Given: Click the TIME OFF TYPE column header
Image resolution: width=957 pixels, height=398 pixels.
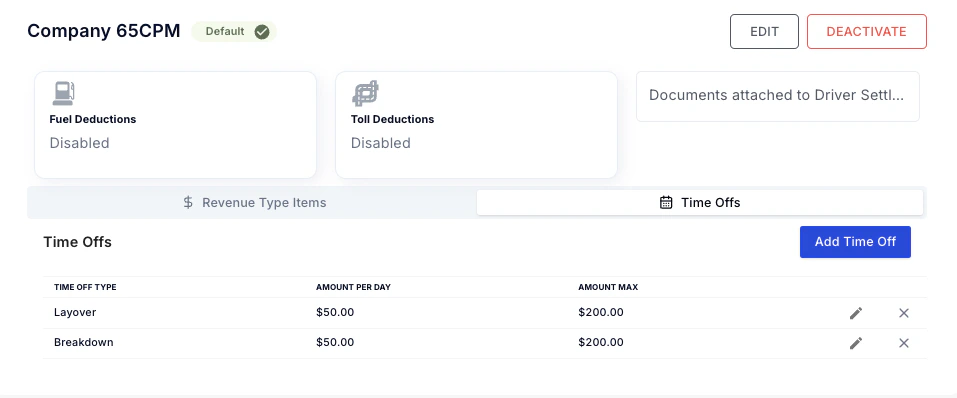Looking at the screenshot, I should coord(85,287).
